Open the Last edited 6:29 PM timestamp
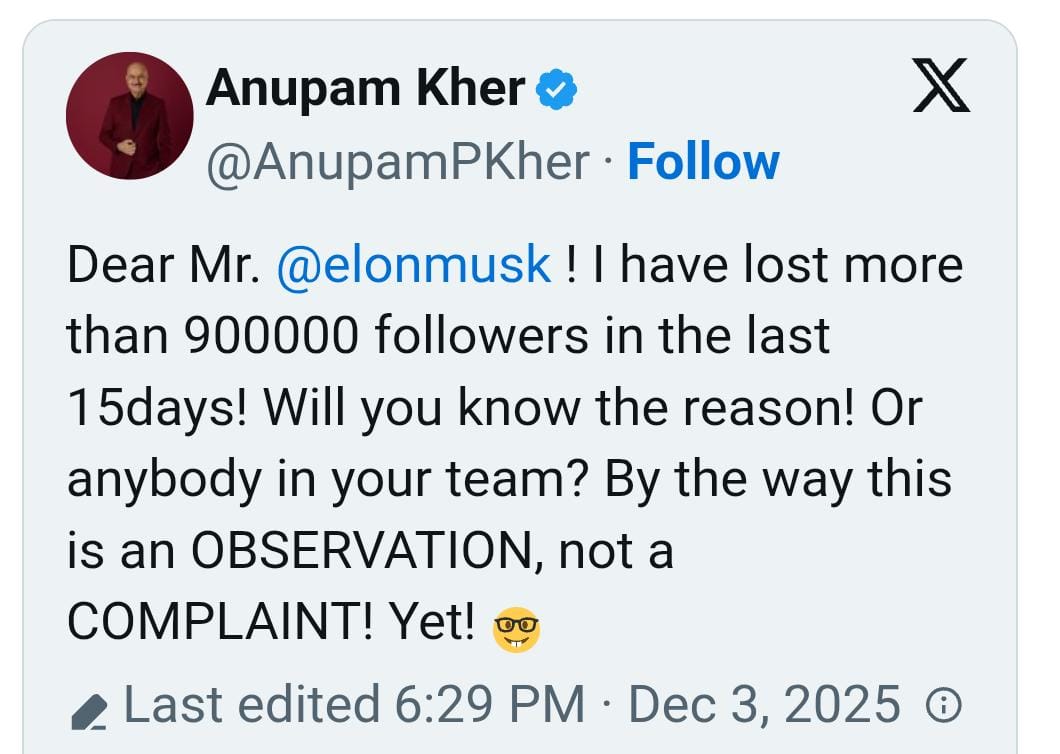This screenshot has width=1060, height=754. tap(354, 705)
